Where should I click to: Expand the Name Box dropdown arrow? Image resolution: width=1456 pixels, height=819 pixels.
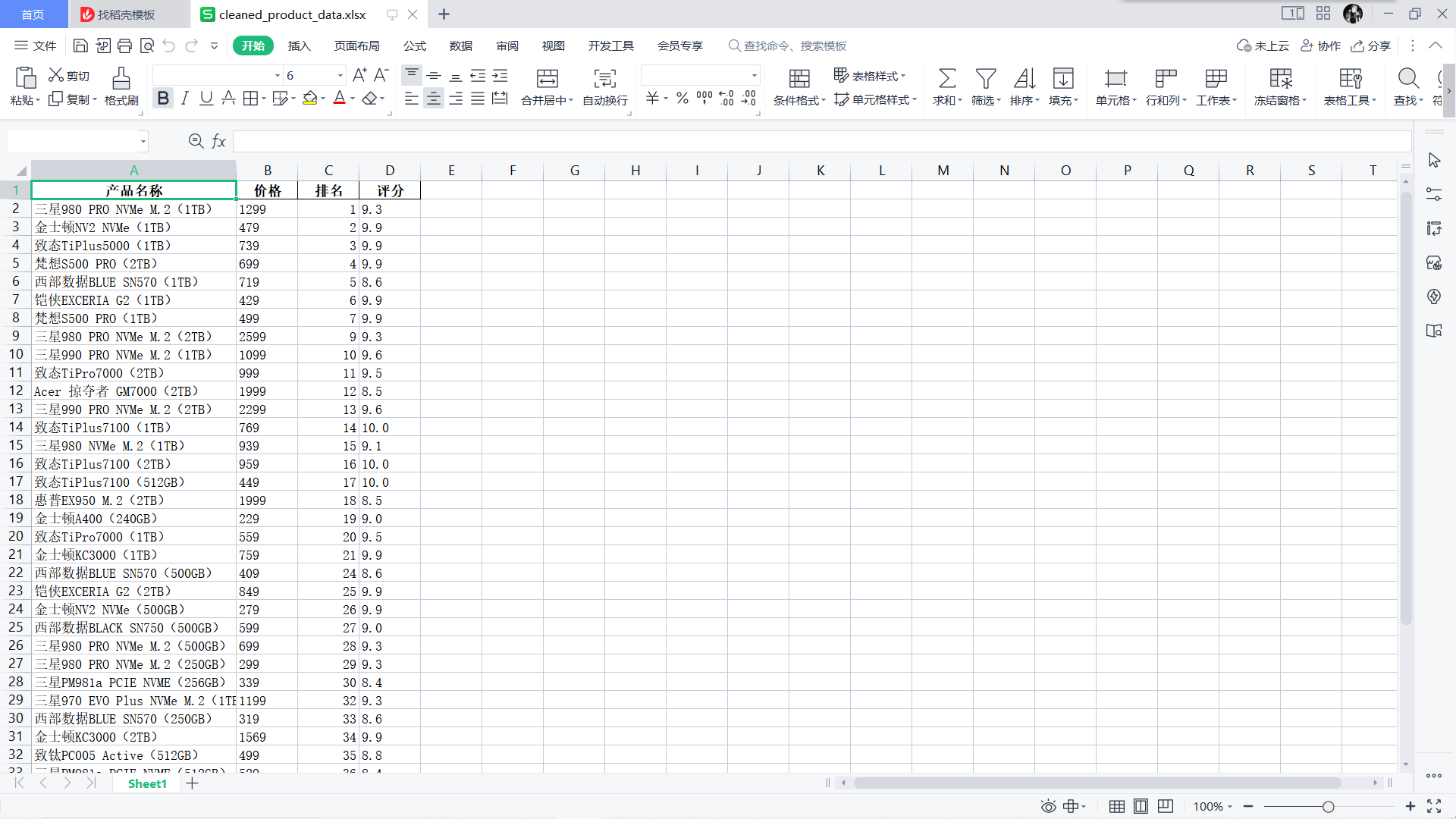click(x=143, y=141)
